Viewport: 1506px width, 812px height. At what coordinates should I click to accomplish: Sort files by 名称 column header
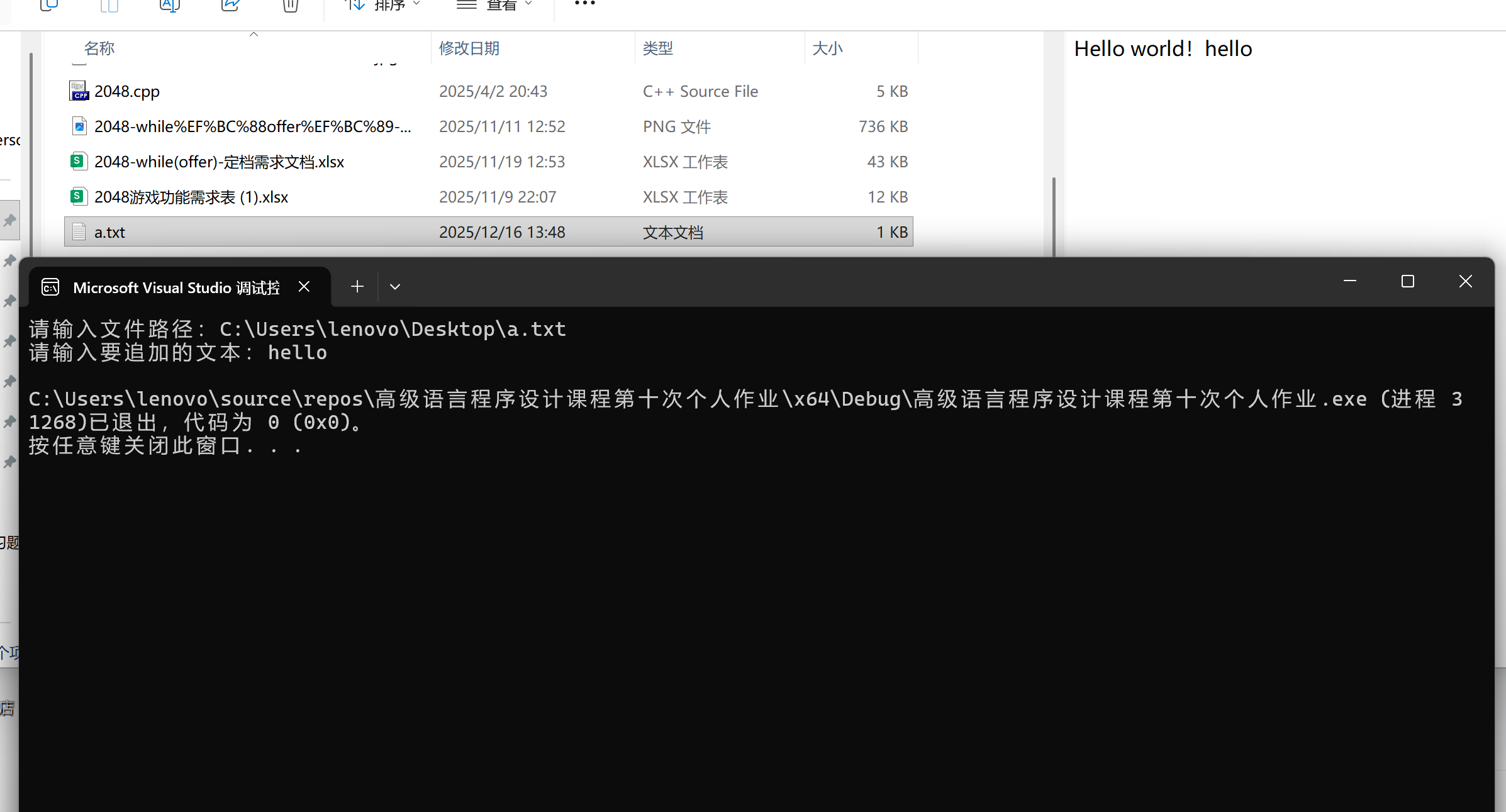[x=99, y=48]
